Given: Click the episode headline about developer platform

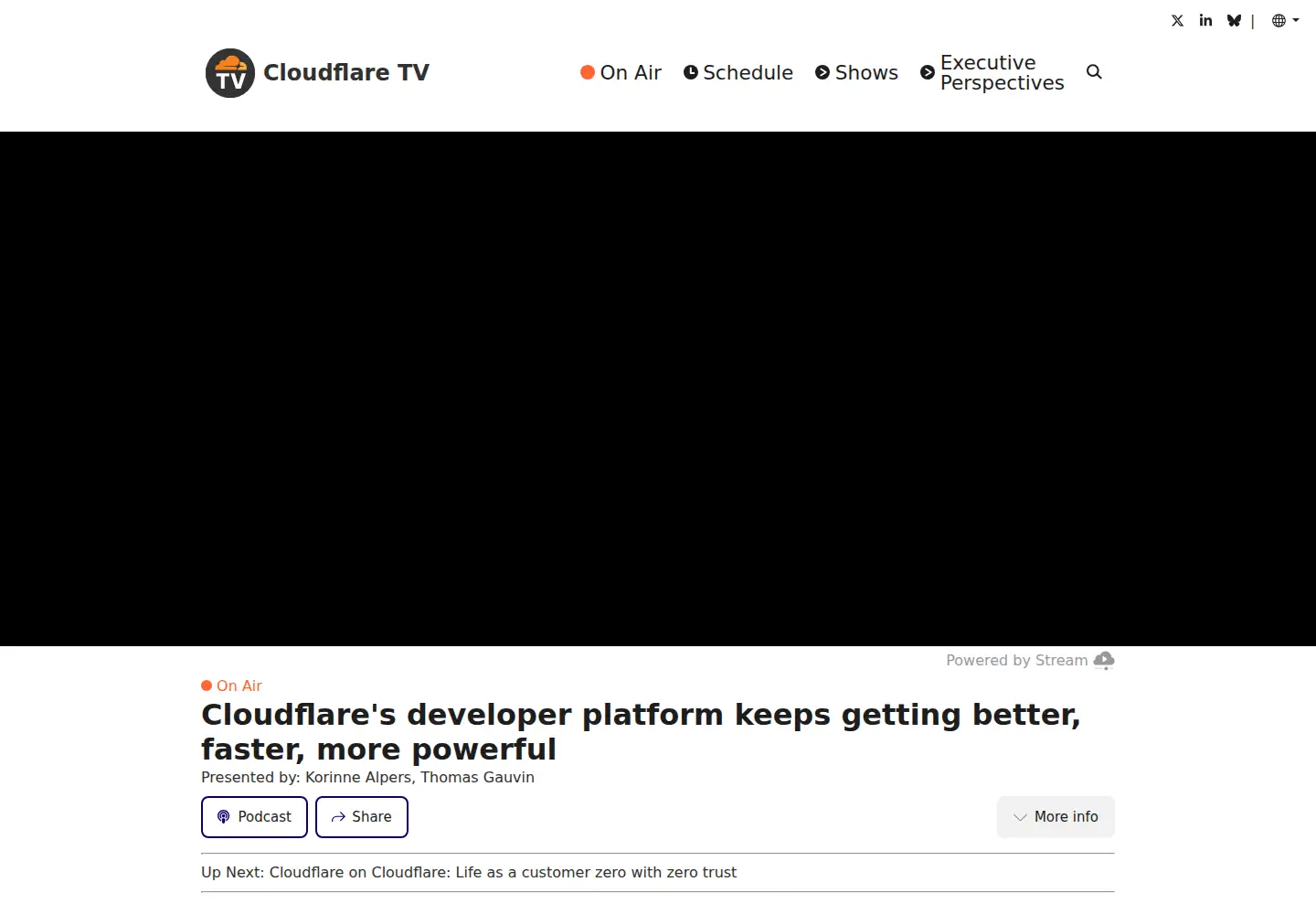Looking at the screenshot, I should tap(641, 731).
